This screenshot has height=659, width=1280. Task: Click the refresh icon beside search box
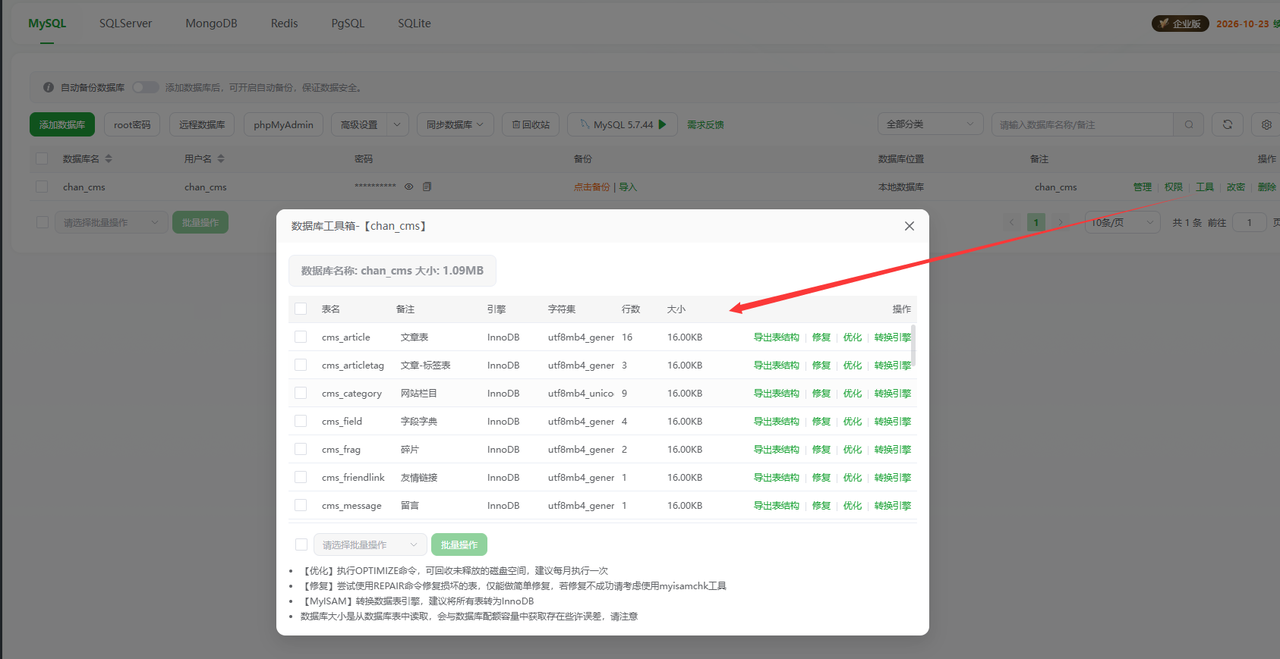1227,125
